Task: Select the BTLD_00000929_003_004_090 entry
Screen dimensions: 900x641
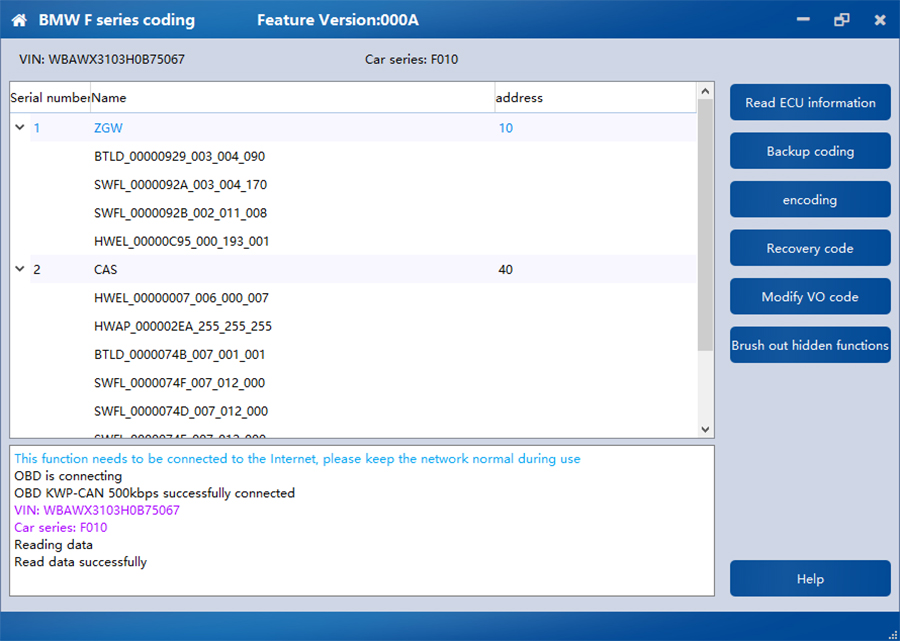Action: (179, 157)
